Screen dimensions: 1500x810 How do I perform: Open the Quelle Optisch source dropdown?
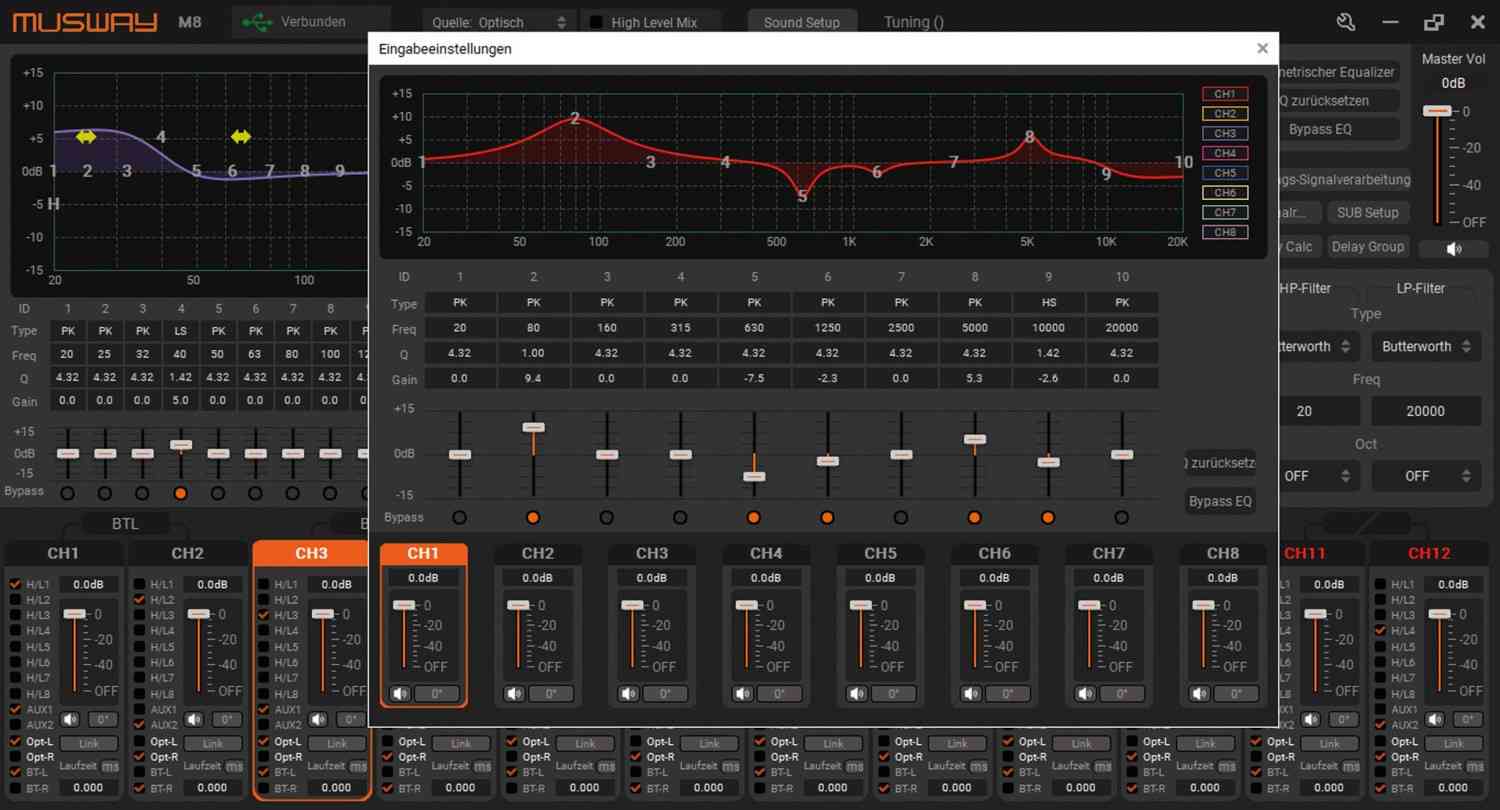(x=500, y=22)
